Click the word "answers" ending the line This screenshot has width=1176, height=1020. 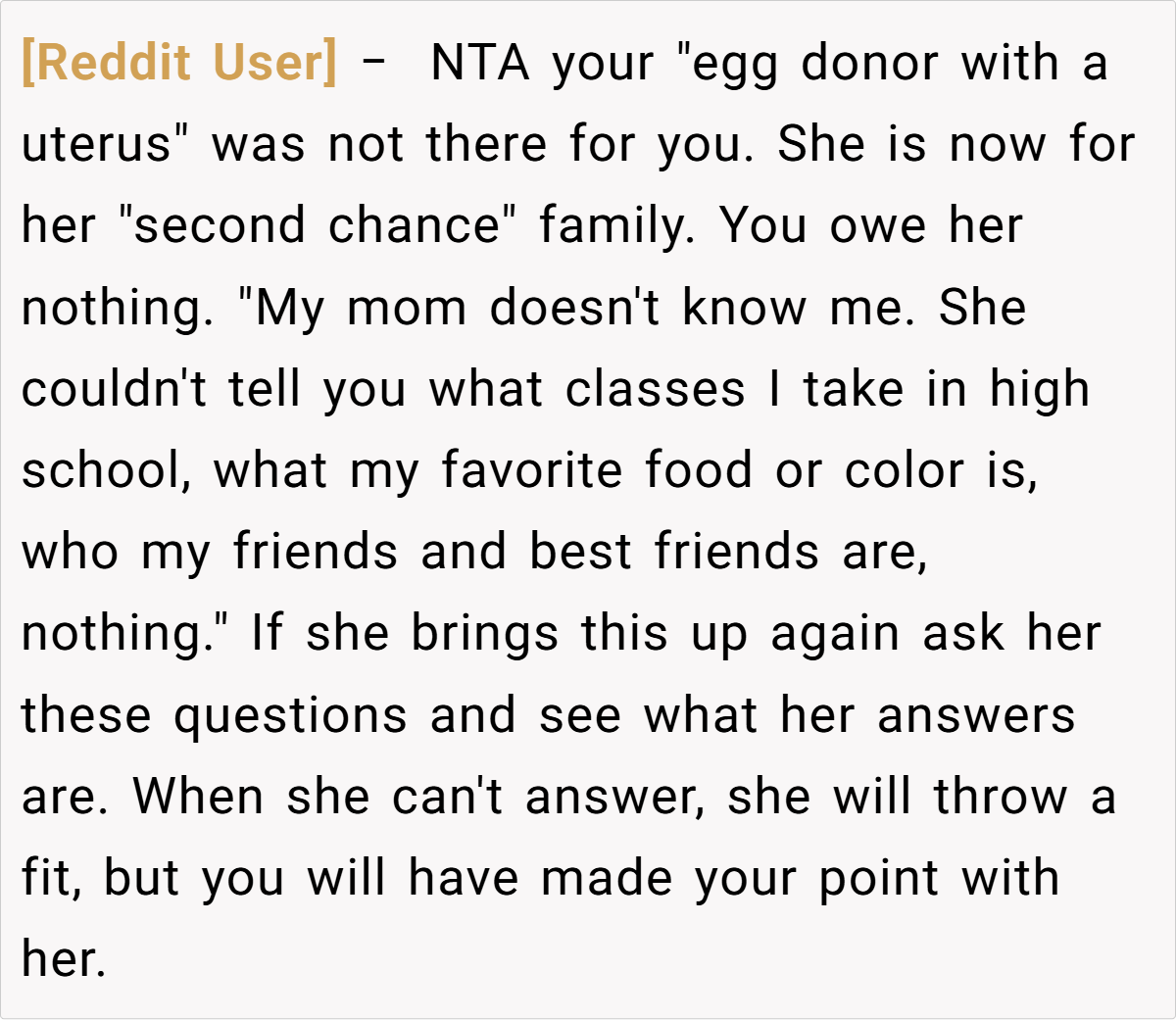pyautogui.click(x=976, y=715)
